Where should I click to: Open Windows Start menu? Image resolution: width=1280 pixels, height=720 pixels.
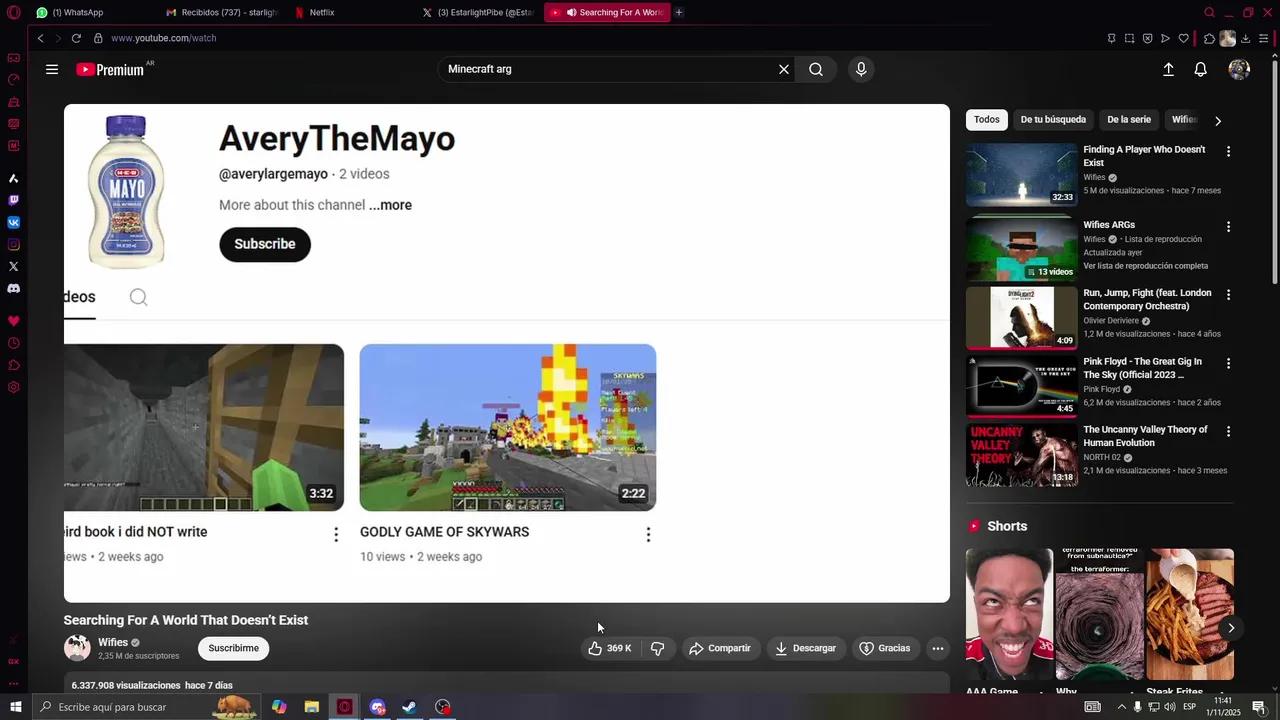pos(15,707)
